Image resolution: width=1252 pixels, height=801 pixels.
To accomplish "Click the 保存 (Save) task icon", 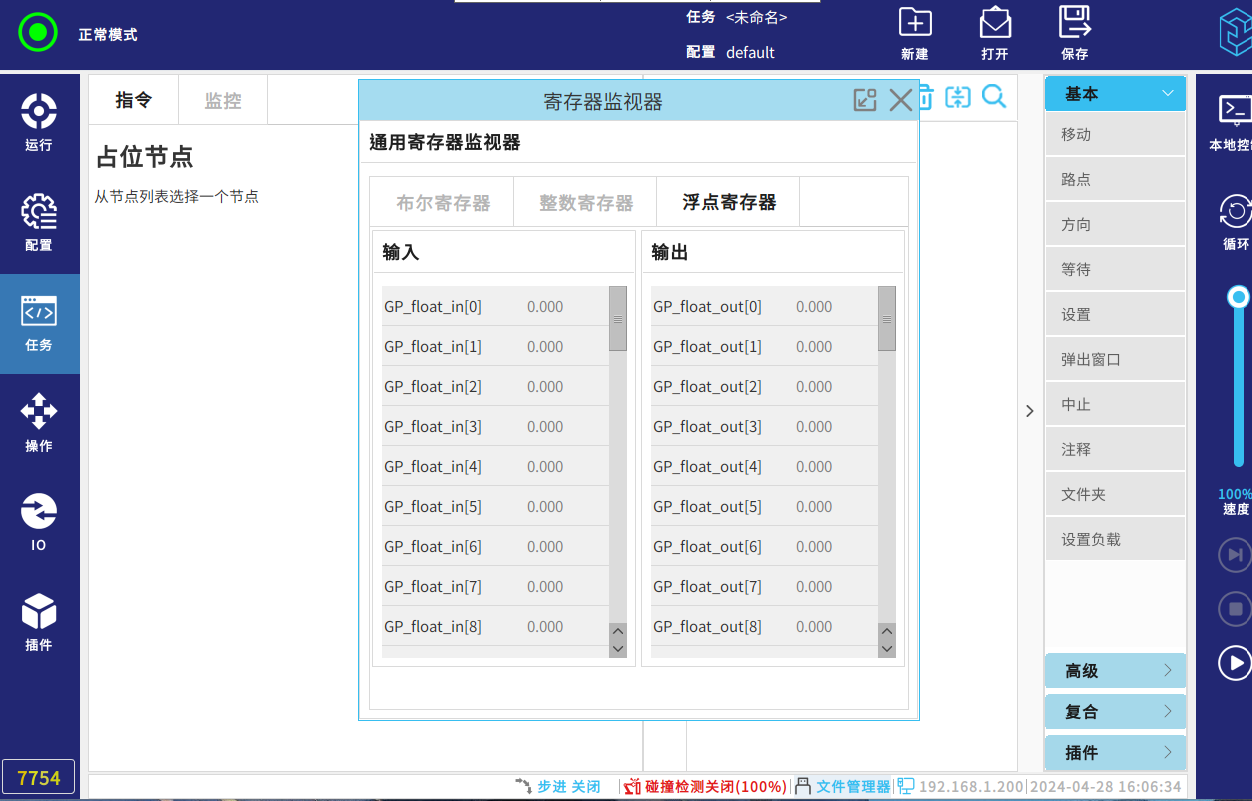I will point(1074,32).
